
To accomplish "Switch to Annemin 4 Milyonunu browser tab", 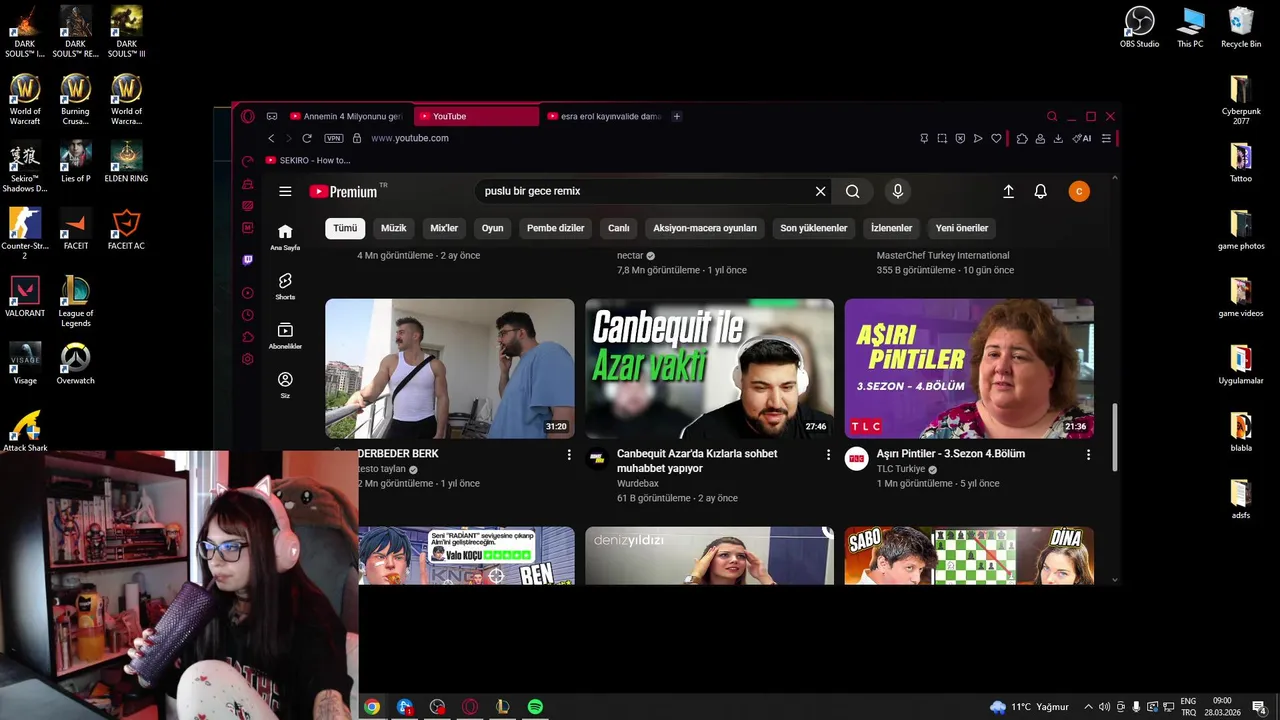I will (346, 116).
